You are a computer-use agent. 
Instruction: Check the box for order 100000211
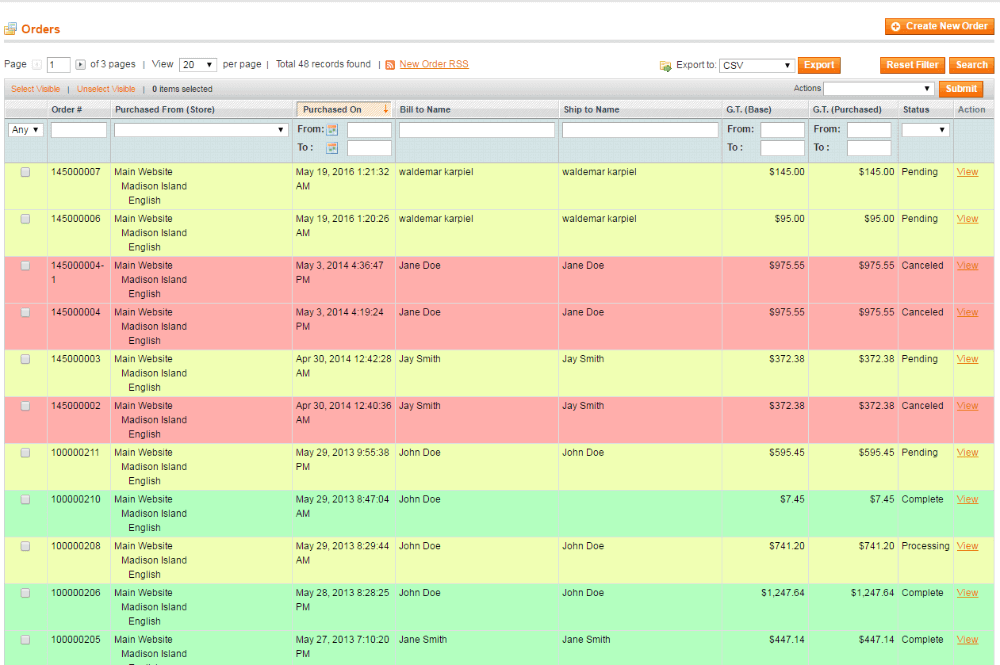coord(25,452)
